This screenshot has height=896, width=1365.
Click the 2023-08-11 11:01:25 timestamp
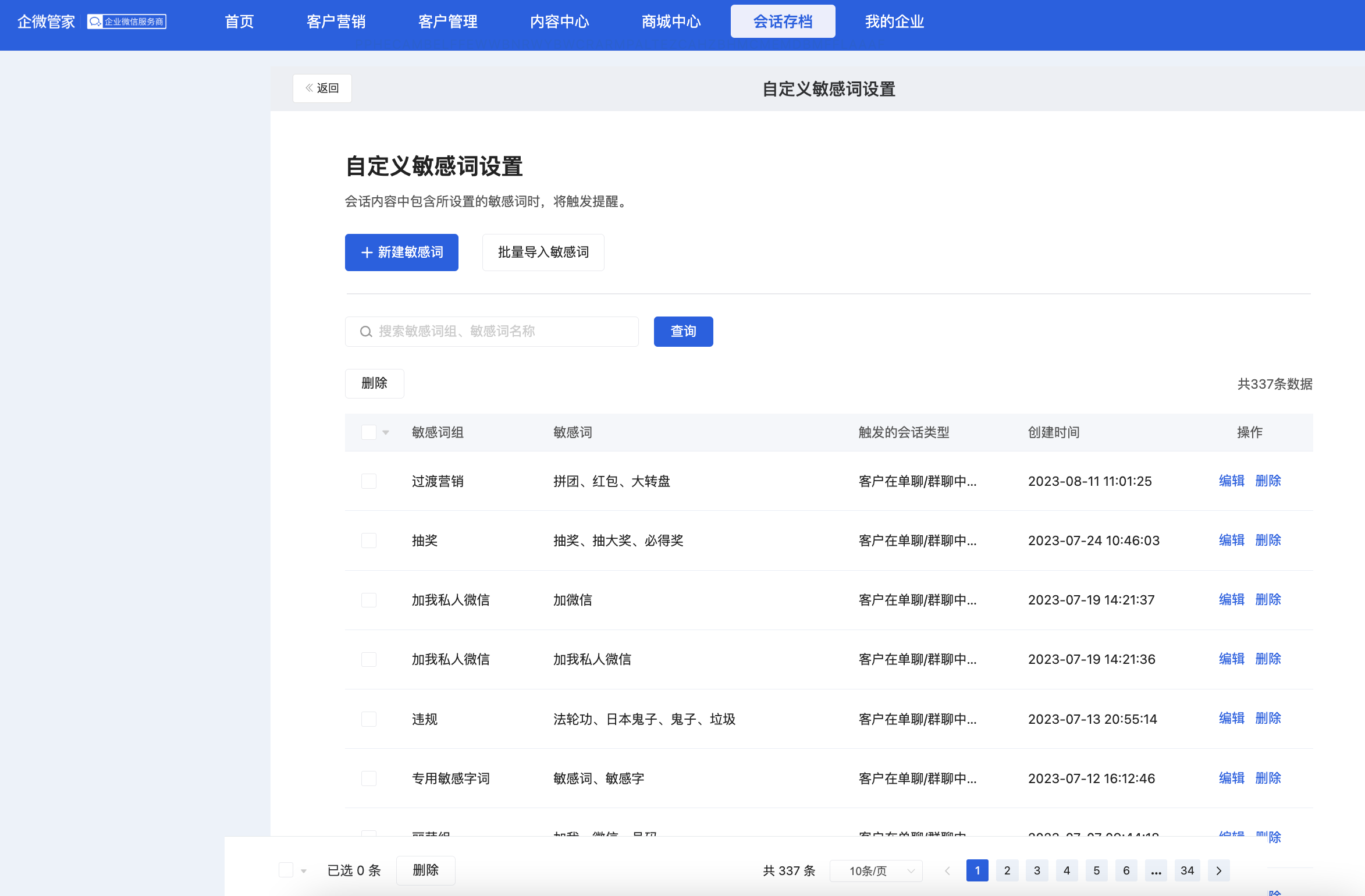coord(1090,481)
